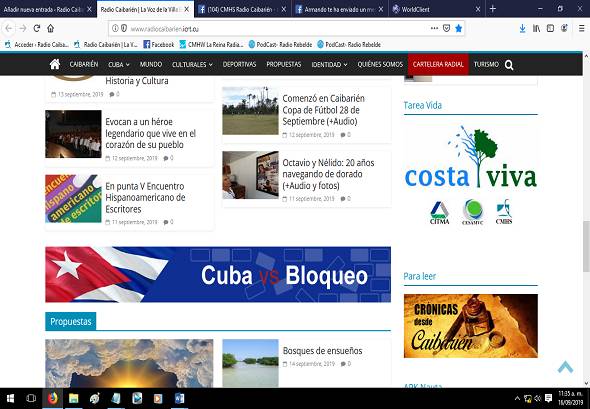Click site home icon in navbar

(x=55, y=64)
